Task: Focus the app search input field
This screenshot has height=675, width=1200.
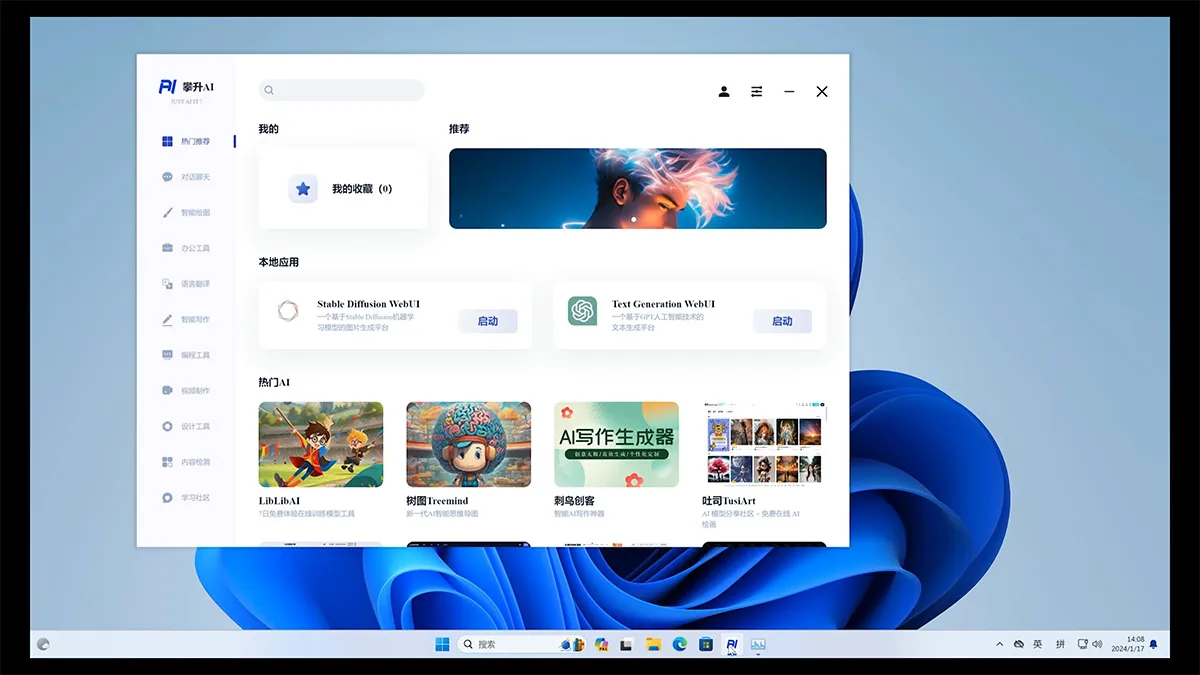Action: 342,90
